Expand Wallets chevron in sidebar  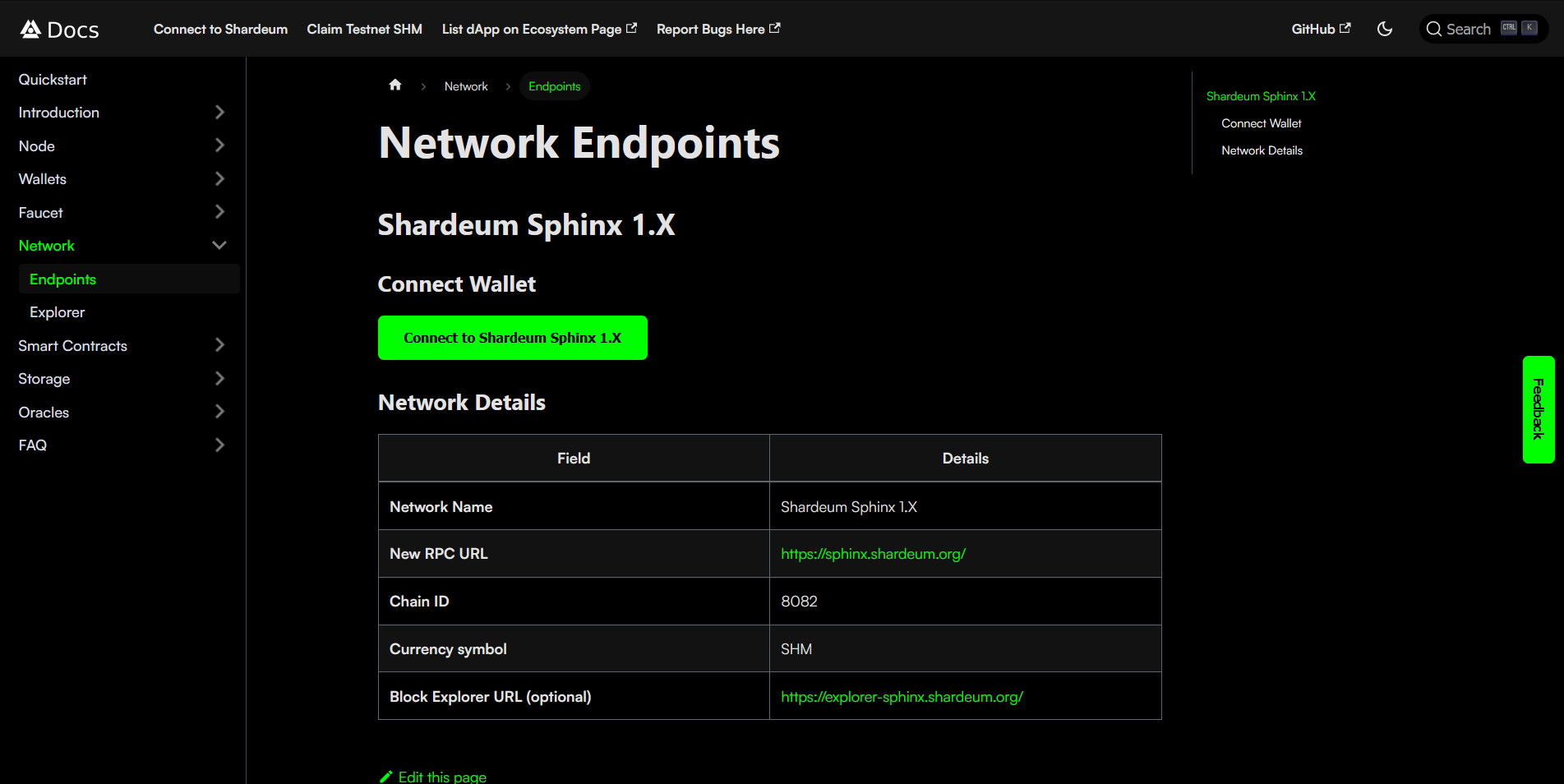point(219,179)
